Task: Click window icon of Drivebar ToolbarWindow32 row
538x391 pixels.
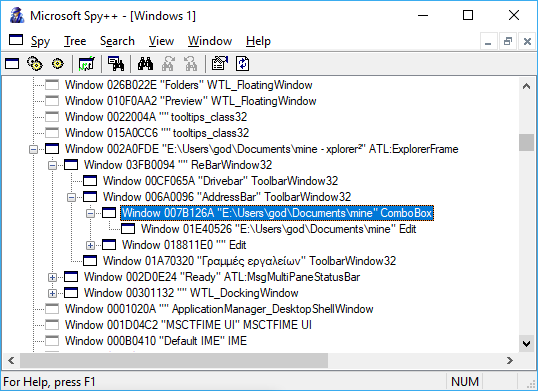Action: (90, 181)
